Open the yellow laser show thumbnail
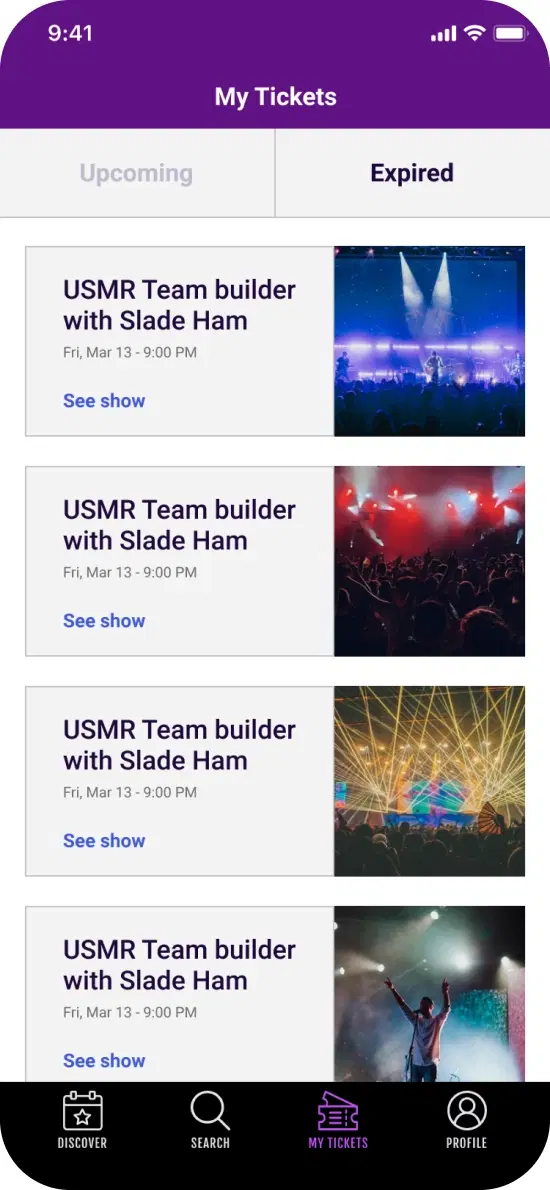The height and width of the screenshot is (1190, 550). (429, 781)
